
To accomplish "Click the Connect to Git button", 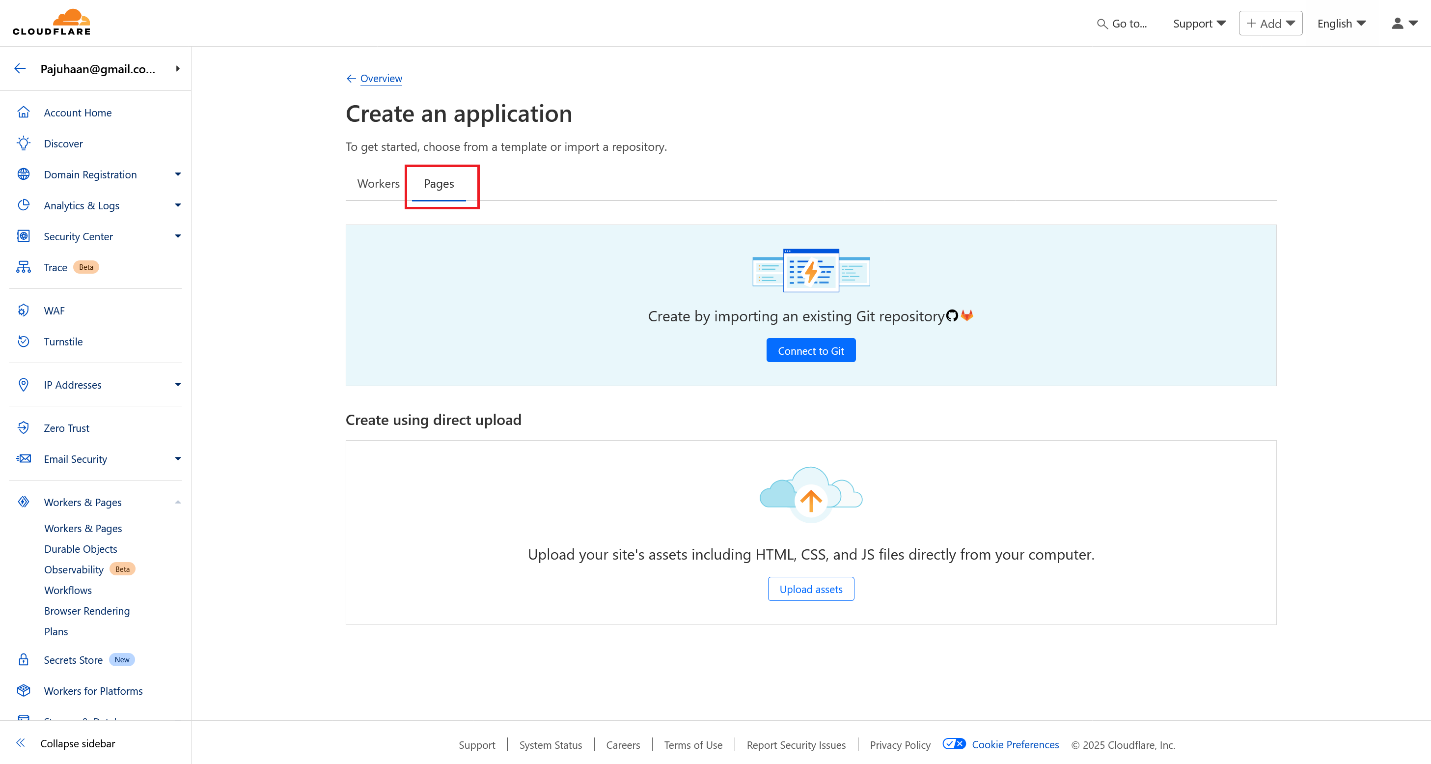I will point(811,351).
